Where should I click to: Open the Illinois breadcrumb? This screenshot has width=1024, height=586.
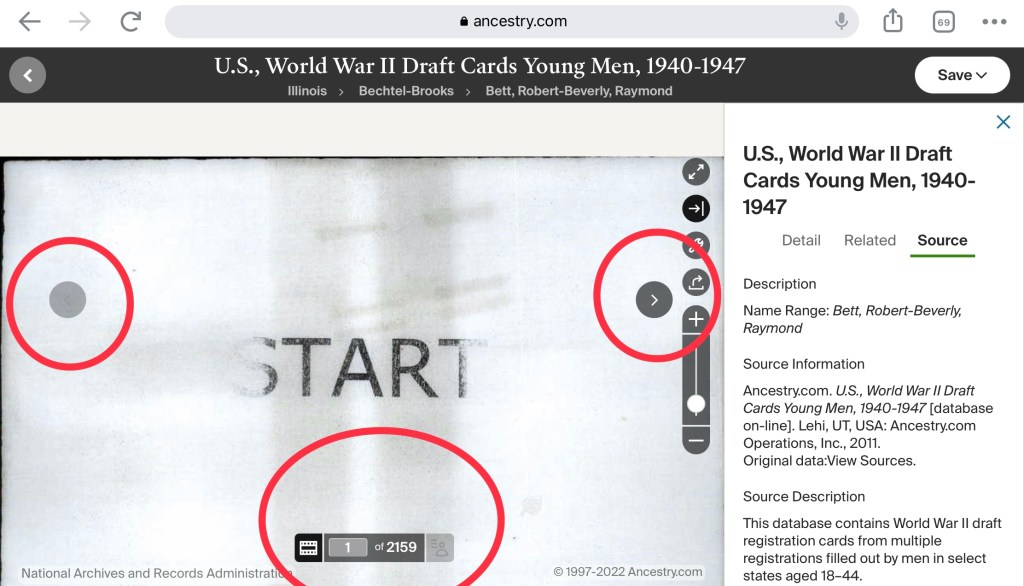pyautogui.click(x=307, y=91)
